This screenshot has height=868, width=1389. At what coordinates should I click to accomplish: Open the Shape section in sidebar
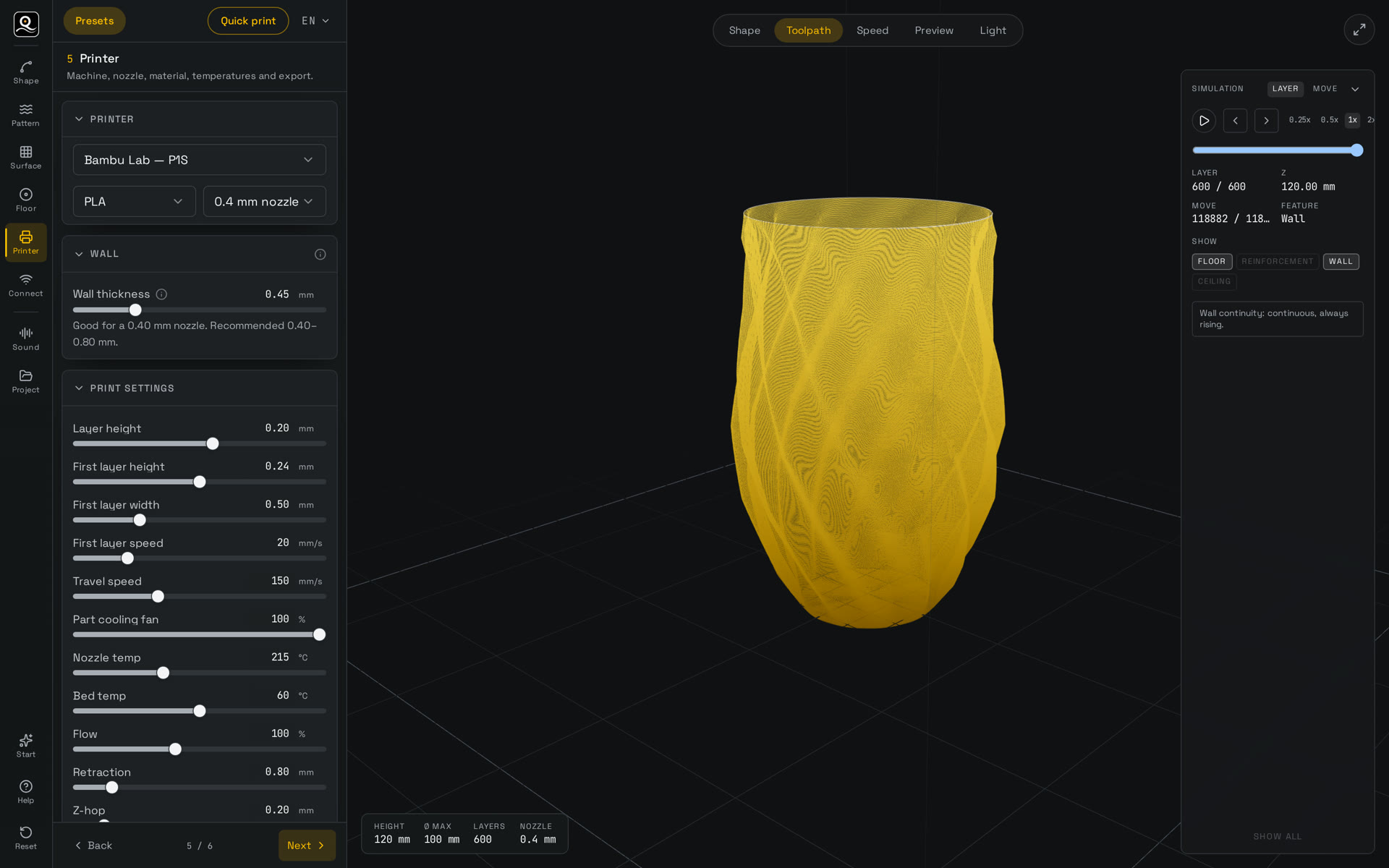[26, 72]
